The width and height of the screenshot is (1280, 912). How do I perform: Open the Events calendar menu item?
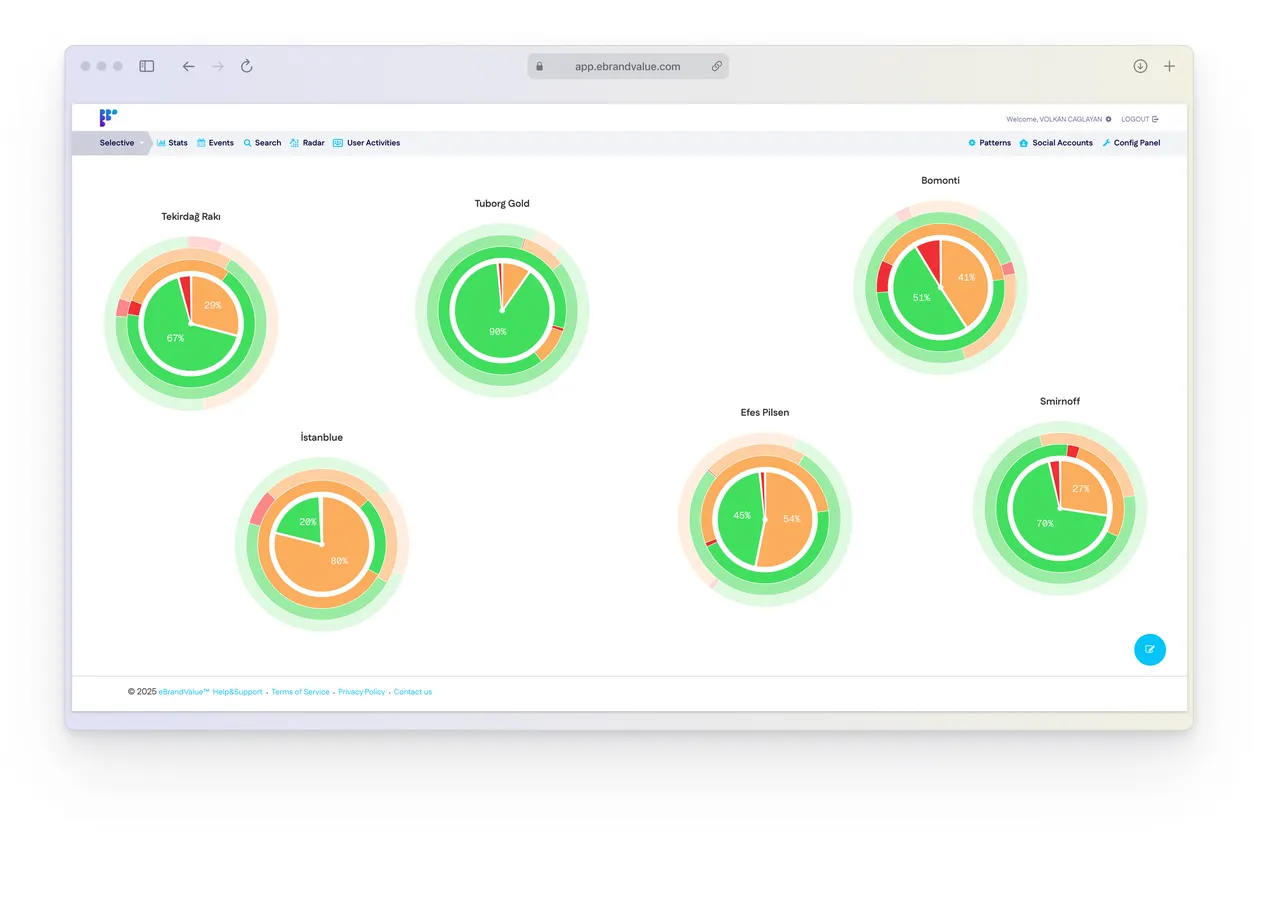click(215, 143)
